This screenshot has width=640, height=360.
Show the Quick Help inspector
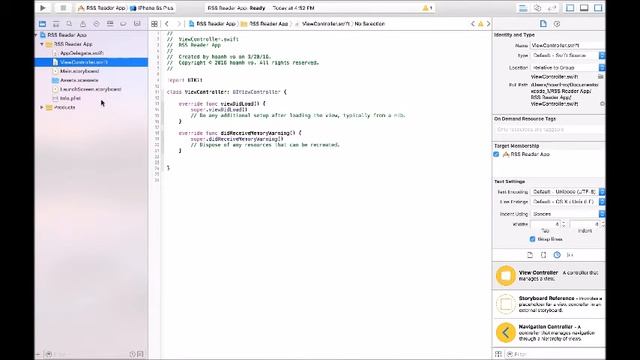click(x=557, y=24)
